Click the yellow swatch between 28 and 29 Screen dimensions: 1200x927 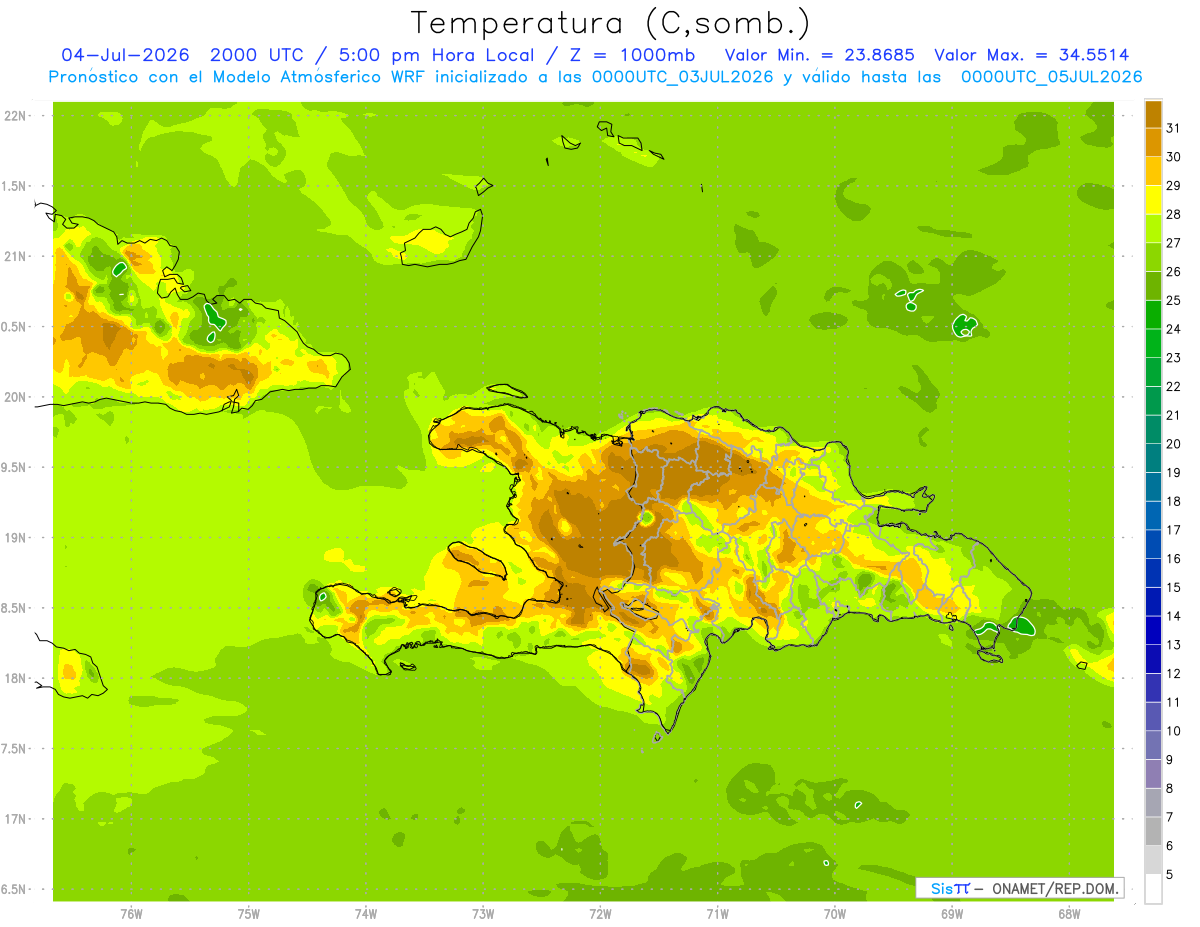pos(1153,199)
